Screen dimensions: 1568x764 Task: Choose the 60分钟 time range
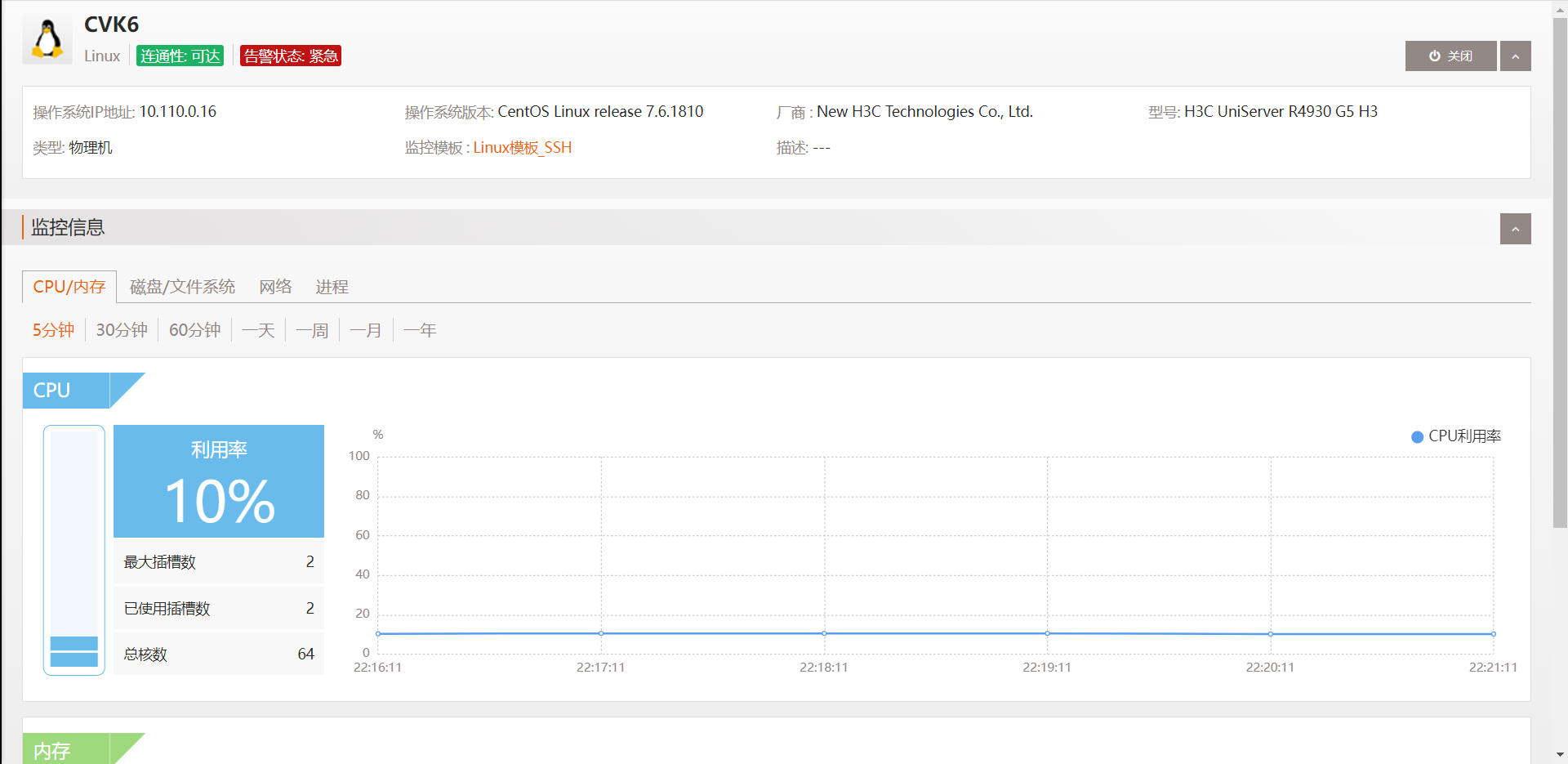(194, 330)
